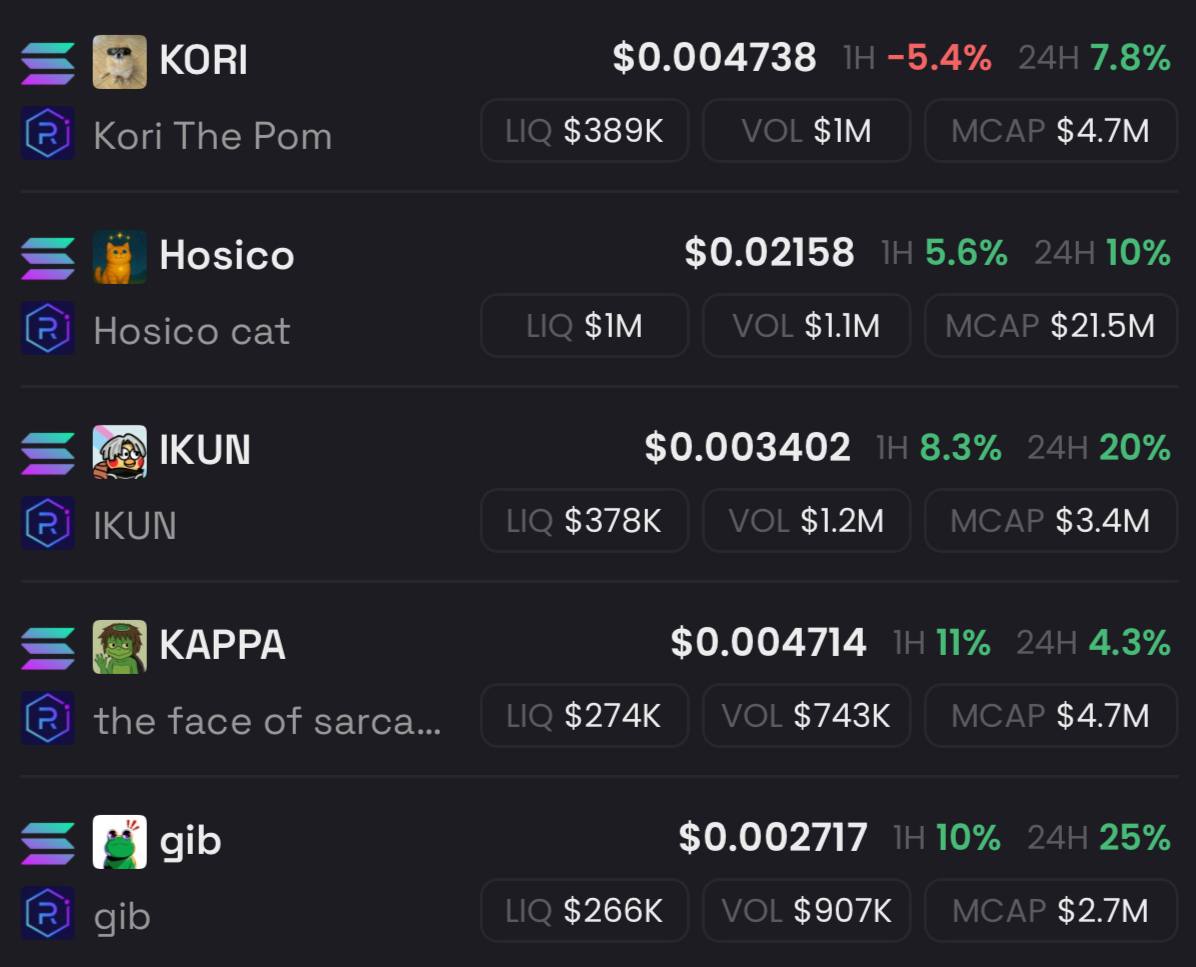Click the gib price $0.002717

pyautogui.click(x=773, y=837)
